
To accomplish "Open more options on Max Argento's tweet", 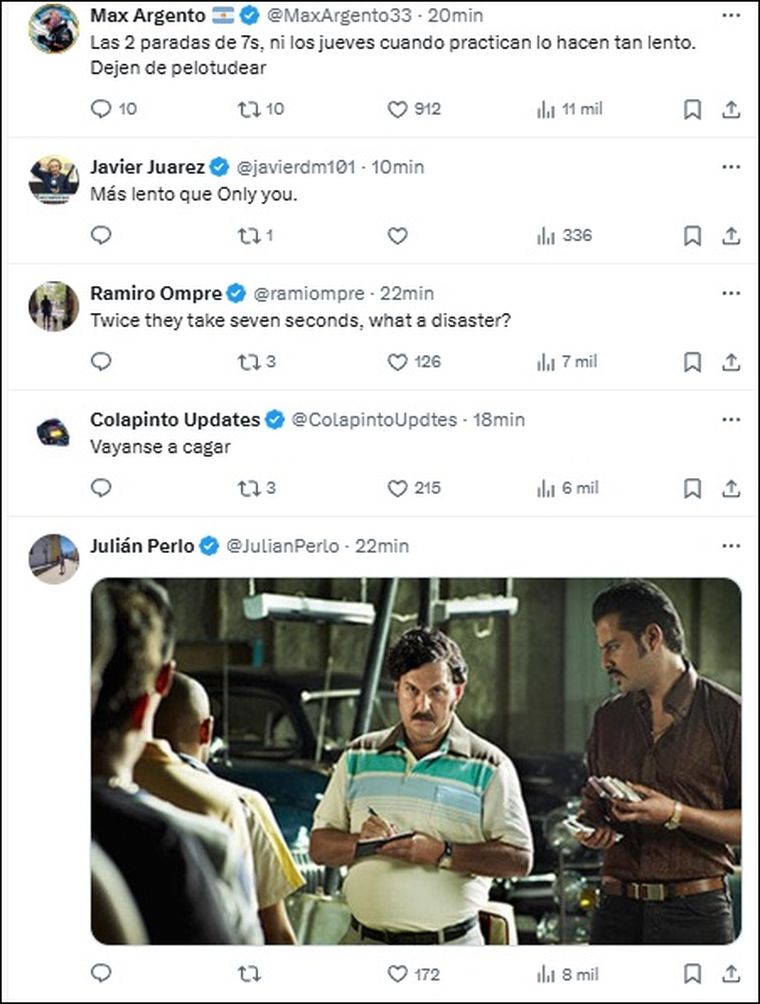I will pyautogui.click(x=731, y=15).
